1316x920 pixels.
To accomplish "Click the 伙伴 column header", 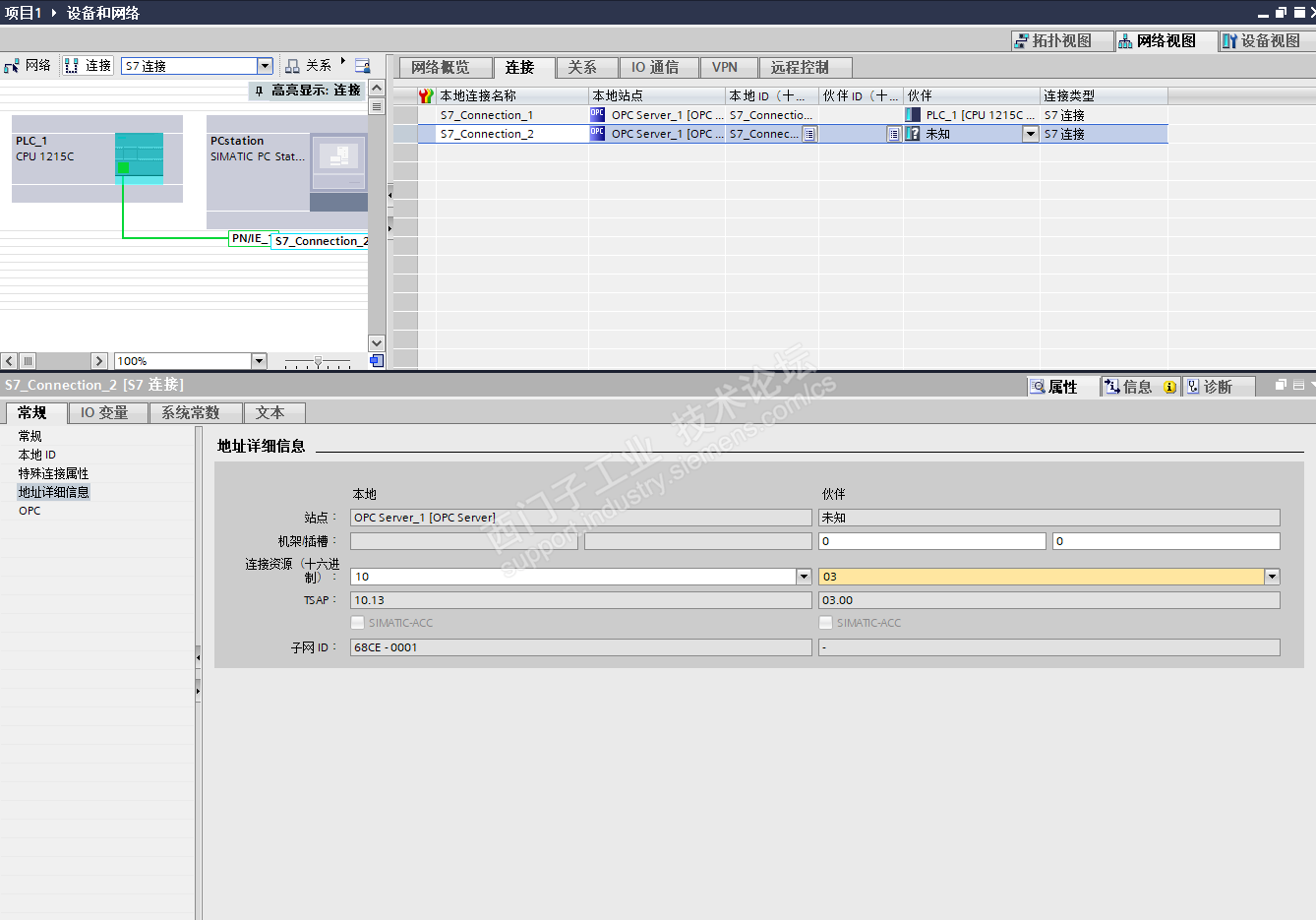I will coord(972,95).
